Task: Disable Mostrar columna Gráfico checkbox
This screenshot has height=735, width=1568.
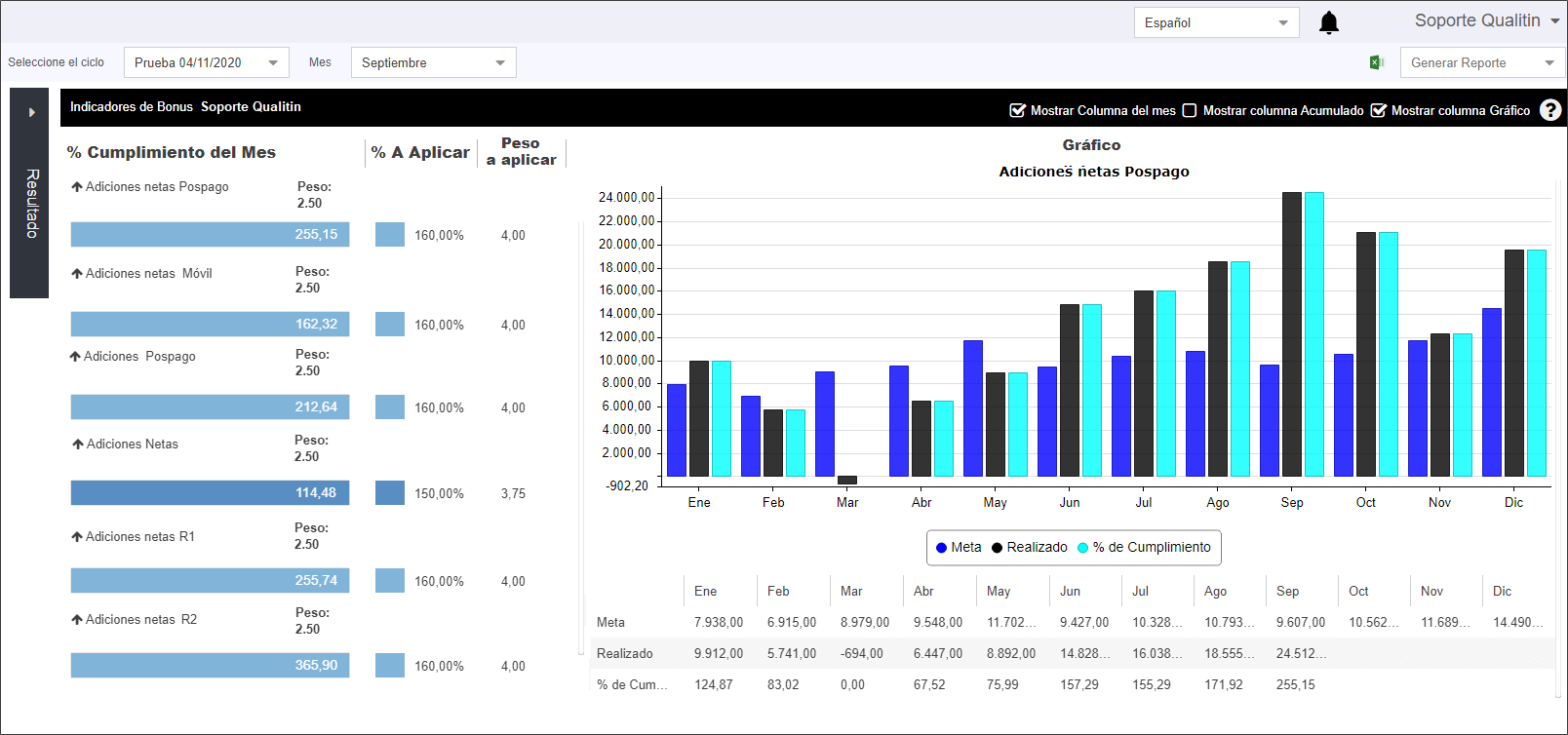Action: (x=1379, y=110)
